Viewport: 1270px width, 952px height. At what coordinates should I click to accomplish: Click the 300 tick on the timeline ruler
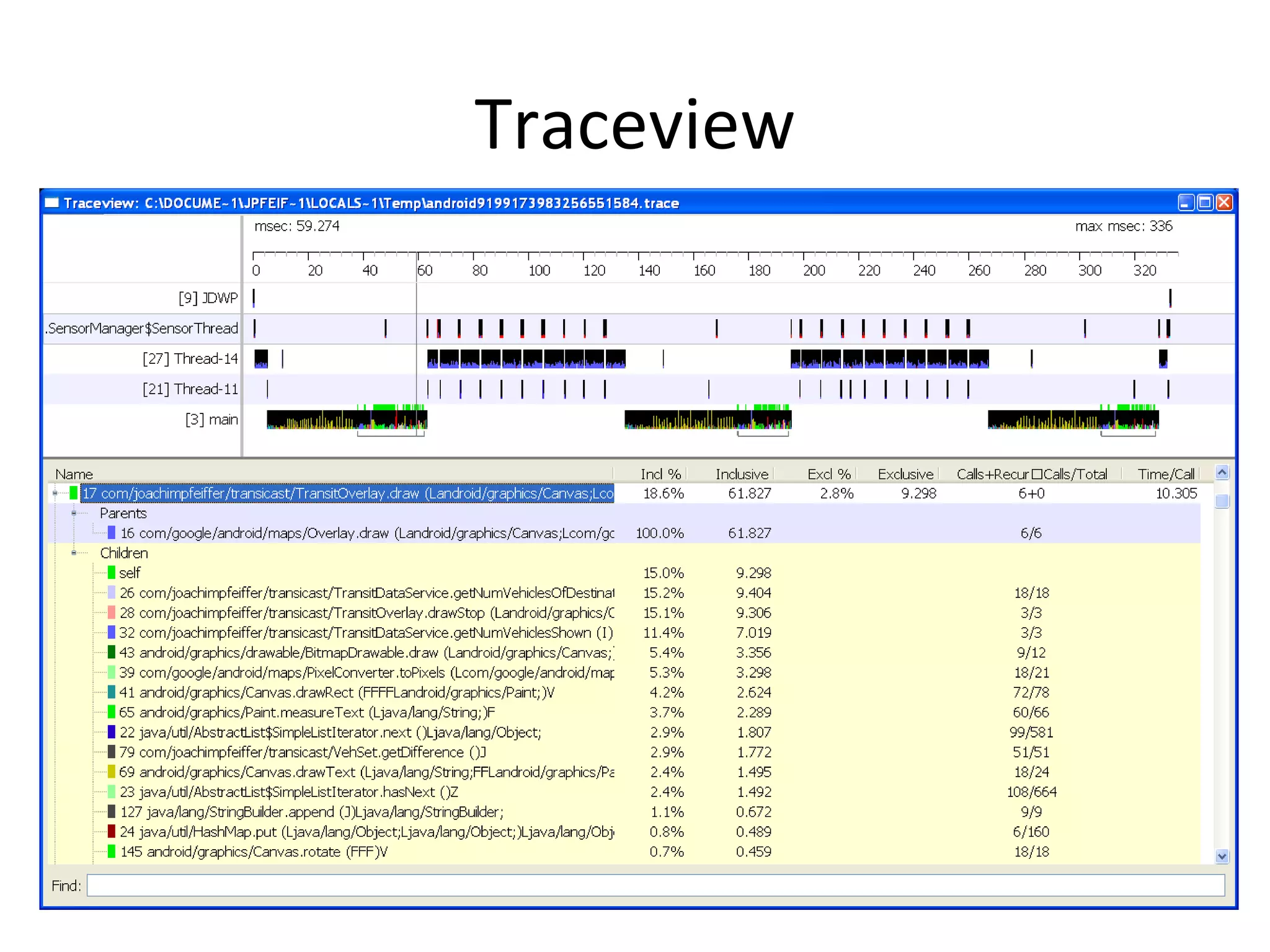(x=1090, y=270)
